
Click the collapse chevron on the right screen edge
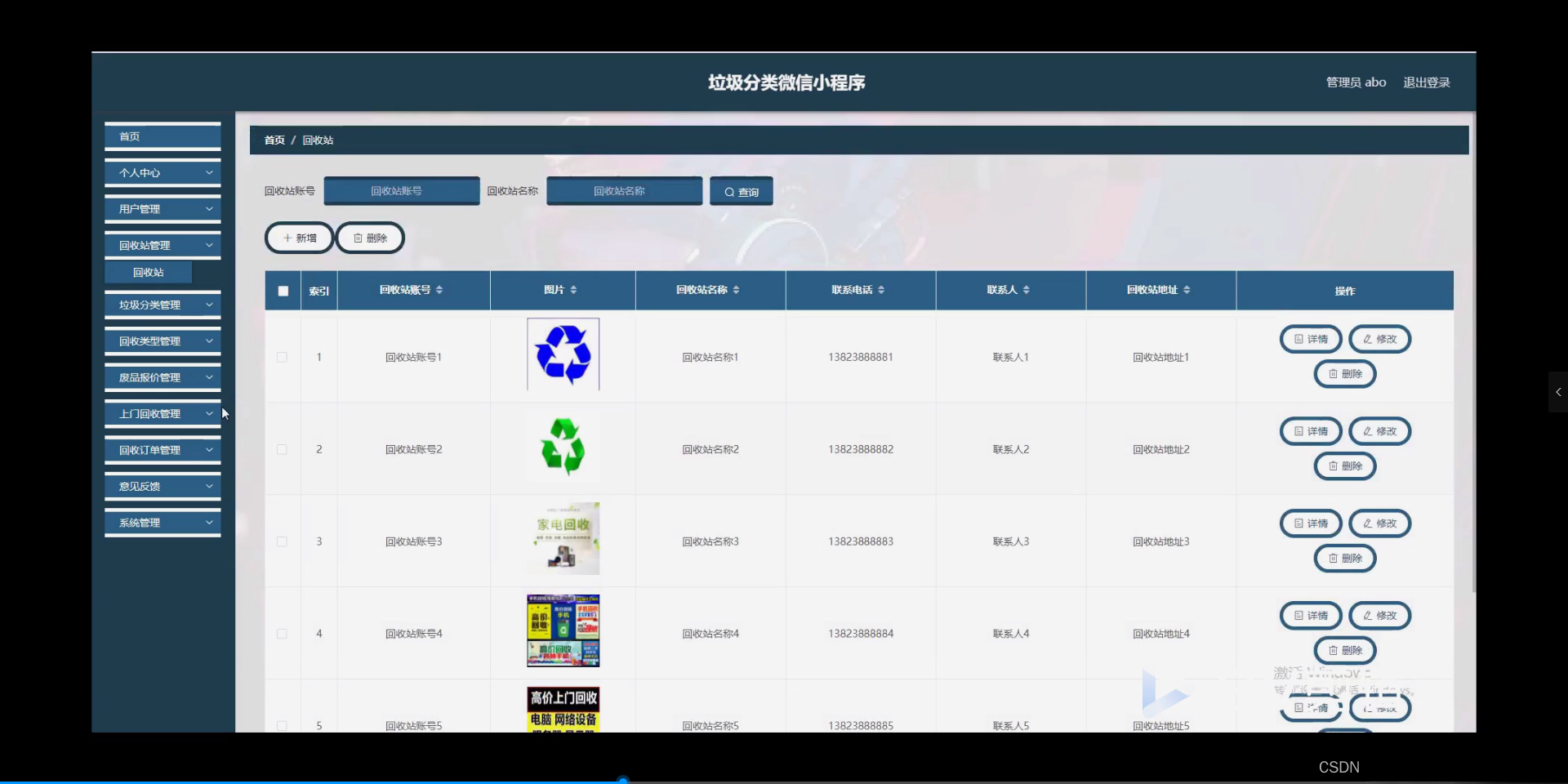1558,392
